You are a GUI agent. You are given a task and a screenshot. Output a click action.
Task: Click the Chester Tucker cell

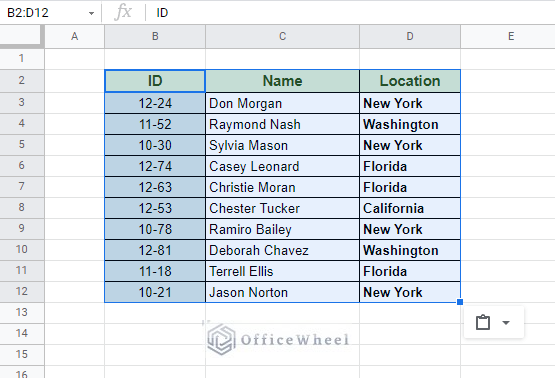282,208
